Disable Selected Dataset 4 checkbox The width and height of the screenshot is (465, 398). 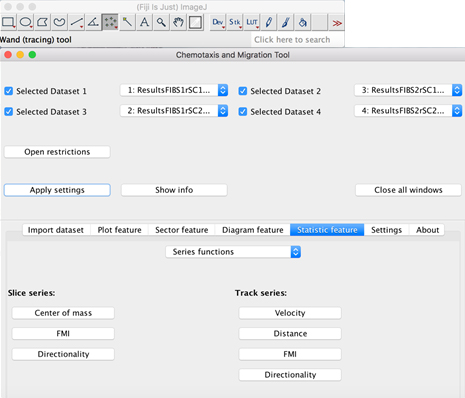243,112
